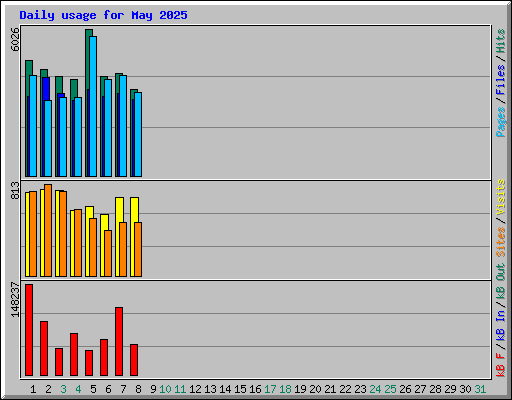The width and height of the screenshot is (512, 400).
Task: Click day label 6 on the x-axis
Action: coord(108,389)
